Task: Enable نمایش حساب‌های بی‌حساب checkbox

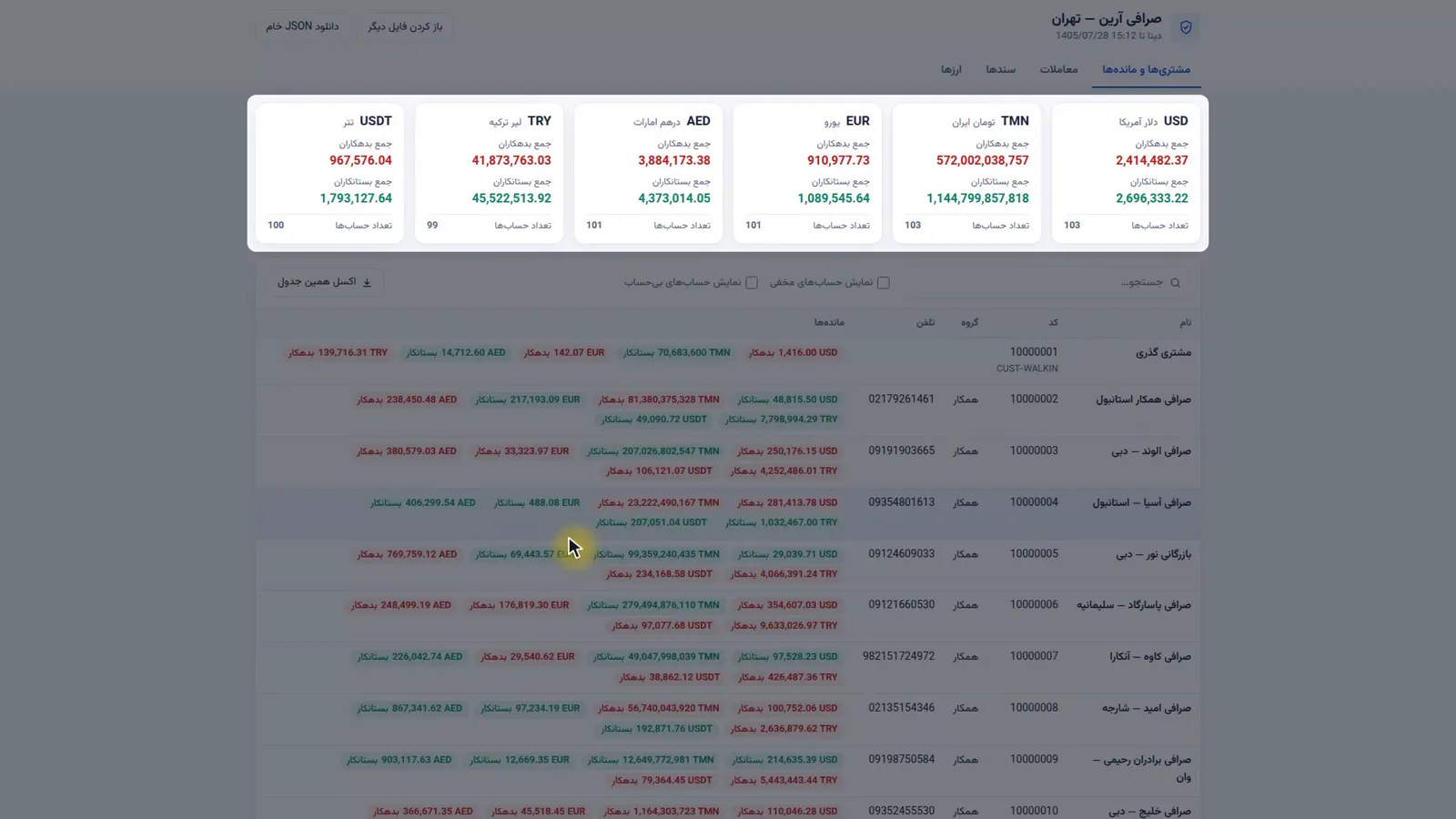Action: 752,283
